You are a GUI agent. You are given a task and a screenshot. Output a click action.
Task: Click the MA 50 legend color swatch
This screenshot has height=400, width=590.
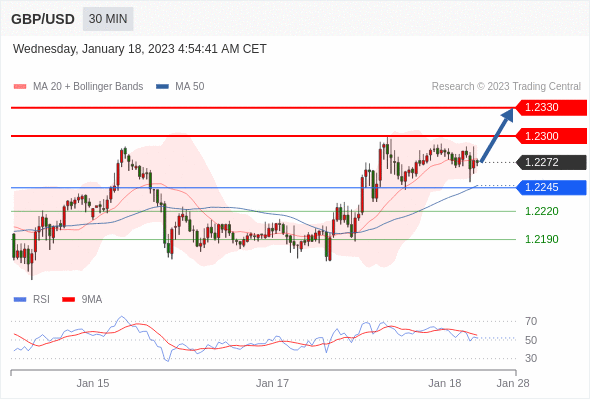coord(162,87)
